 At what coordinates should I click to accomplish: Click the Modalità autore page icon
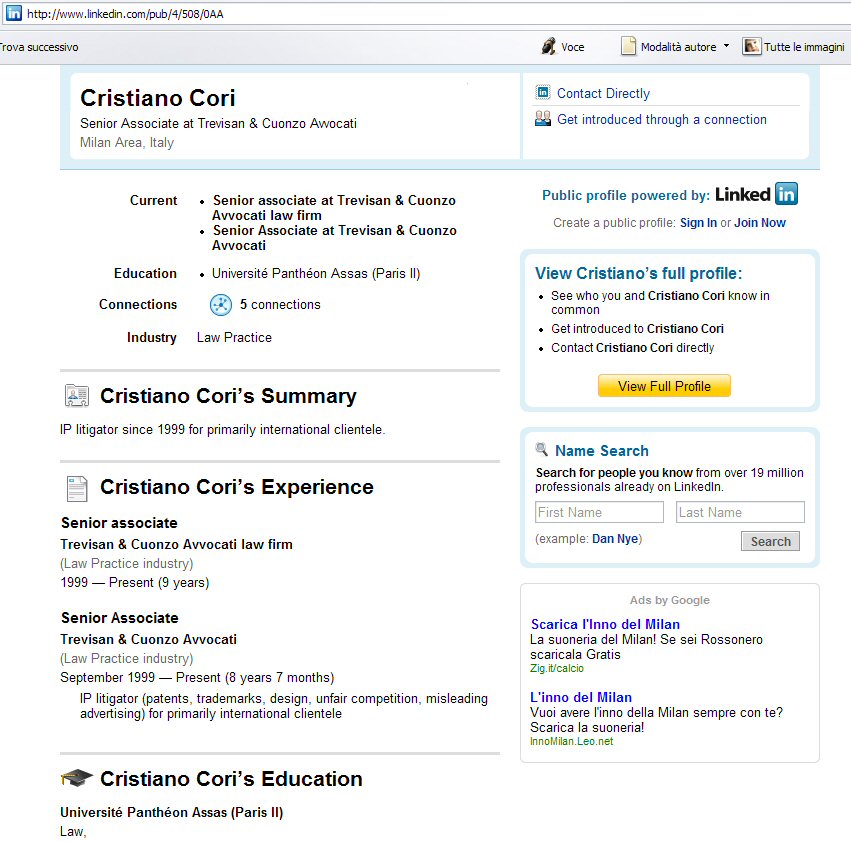(x=629, y=46)
